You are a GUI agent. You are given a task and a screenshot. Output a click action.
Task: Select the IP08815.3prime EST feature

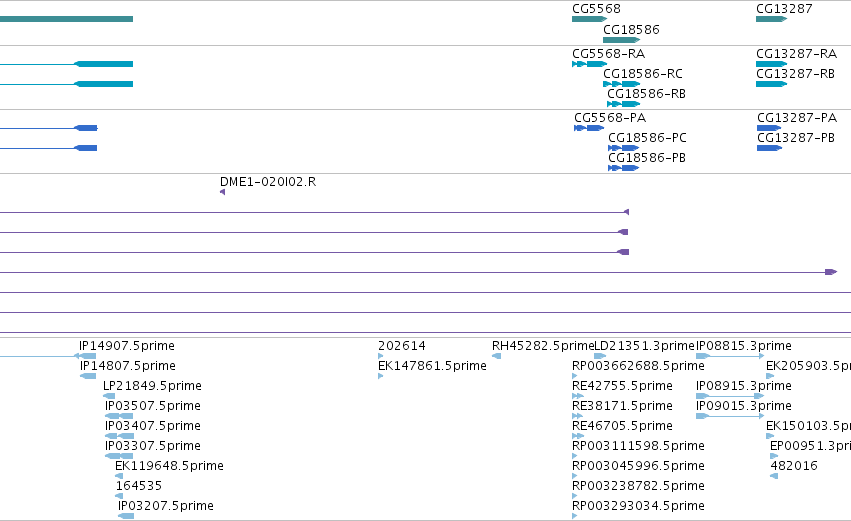730,356
